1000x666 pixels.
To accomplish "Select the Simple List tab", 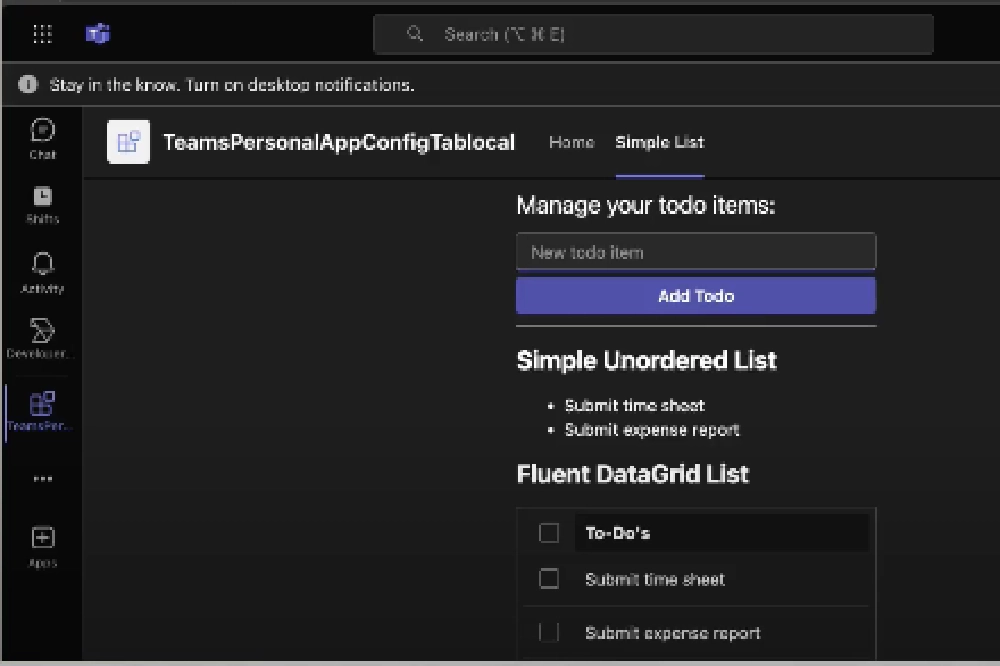I will click(x=659, y=142).
